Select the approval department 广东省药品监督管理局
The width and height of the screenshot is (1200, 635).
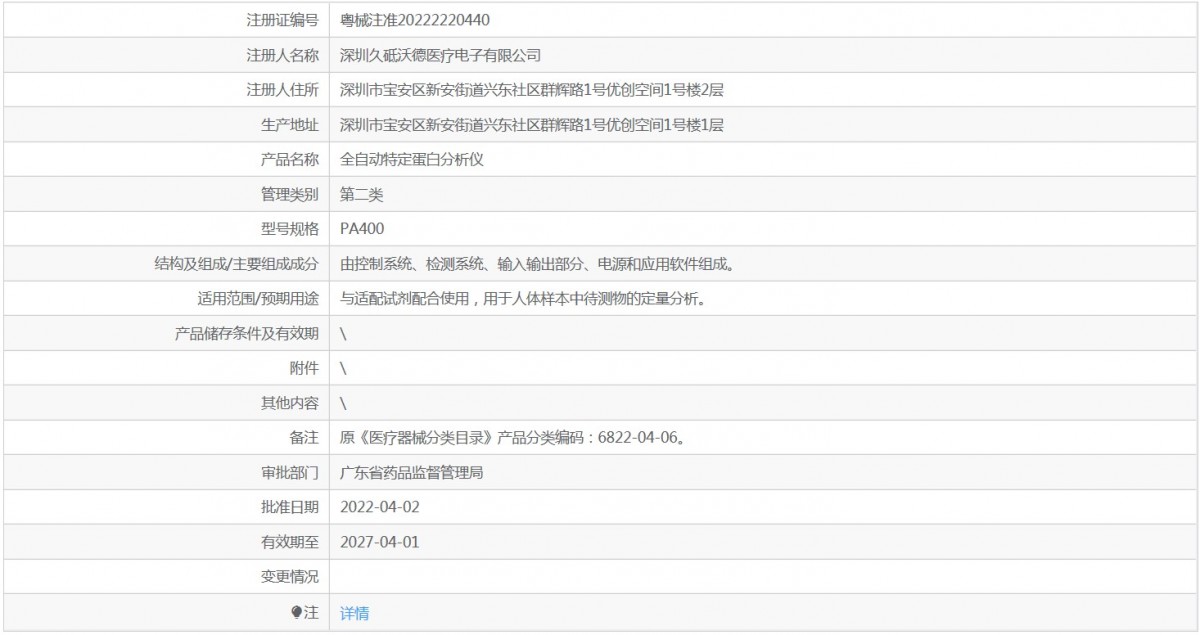[412, 472]
